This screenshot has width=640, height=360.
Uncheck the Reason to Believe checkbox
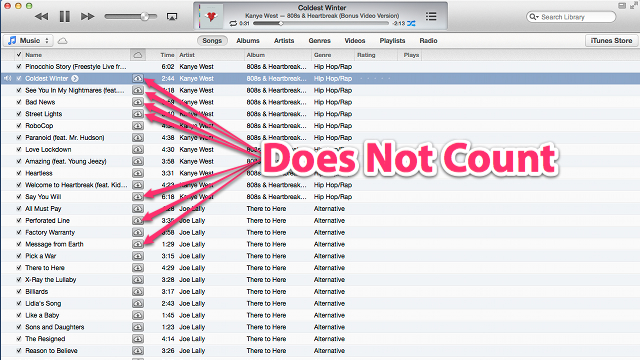pyautogui.click(x=18, y=351)
